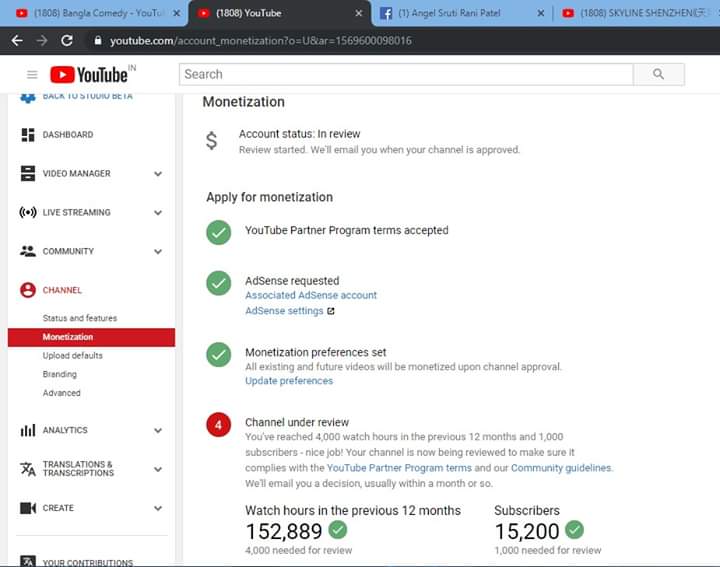Close the Bangla Comedy tab
The height and width of the screenshot is (567, 720).
tap(176, 13)
